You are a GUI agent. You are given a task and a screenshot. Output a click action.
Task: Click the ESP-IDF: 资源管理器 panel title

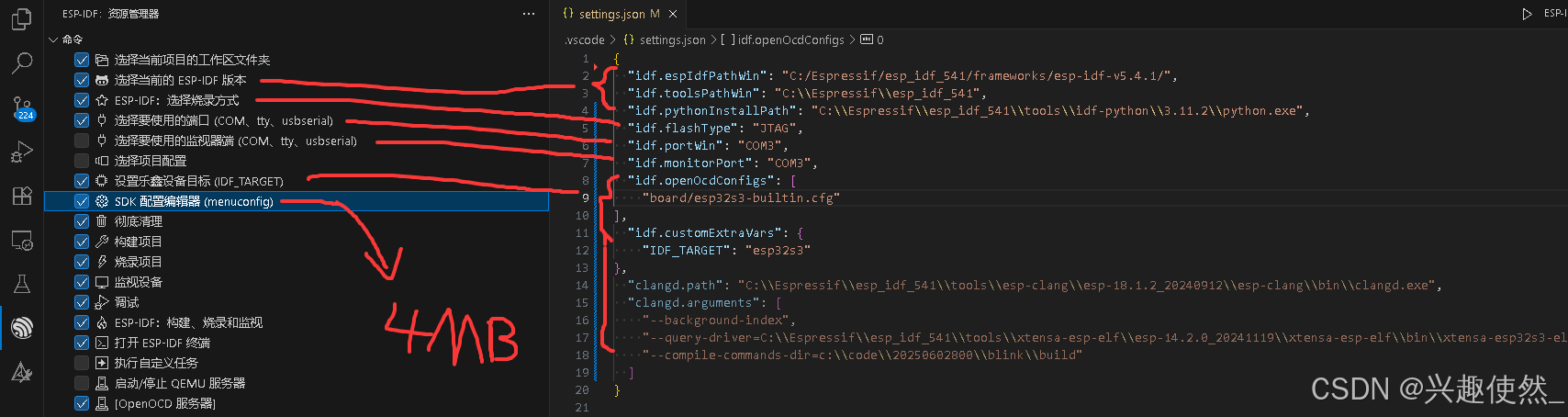coord(110,14)
